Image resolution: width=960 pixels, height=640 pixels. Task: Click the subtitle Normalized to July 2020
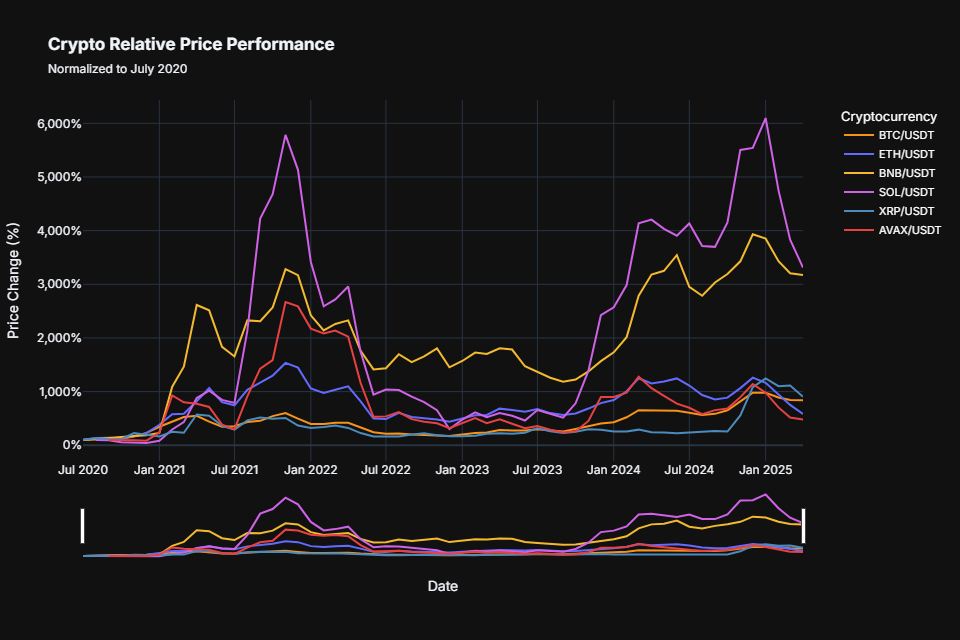pyautogui.click(x=120, y=69)
